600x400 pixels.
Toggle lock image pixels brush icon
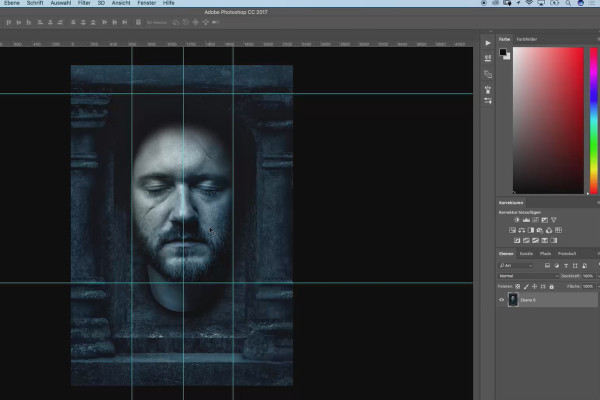[526, 286]
